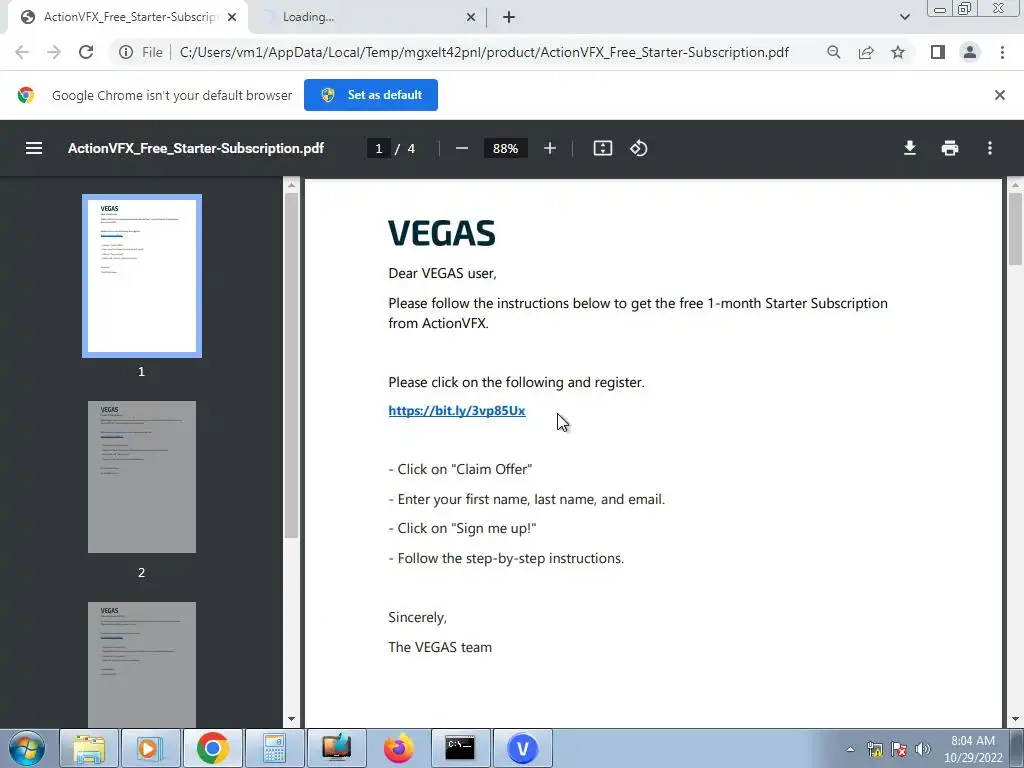Open Firefox from taskbar

point(398,748)
